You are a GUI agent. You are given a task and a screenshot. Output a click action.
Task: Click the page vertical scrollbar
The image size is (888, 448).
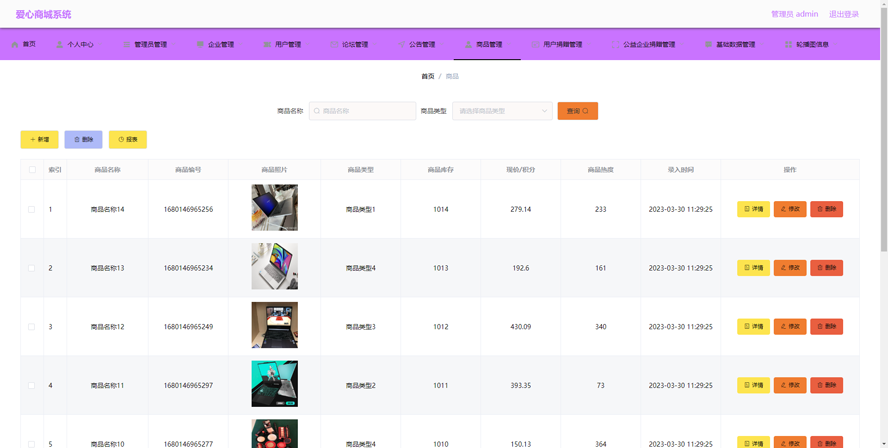coord(884,130)
